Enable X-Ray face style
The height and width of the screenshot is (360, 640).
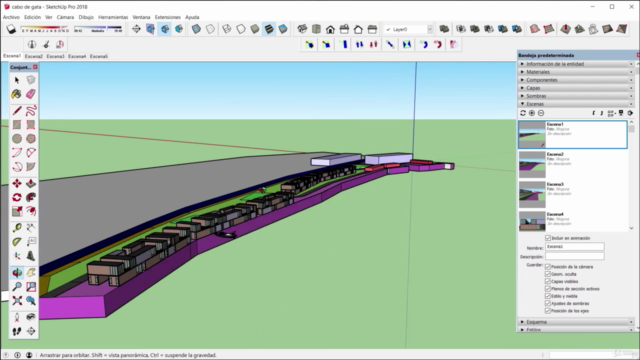[196, 29]
